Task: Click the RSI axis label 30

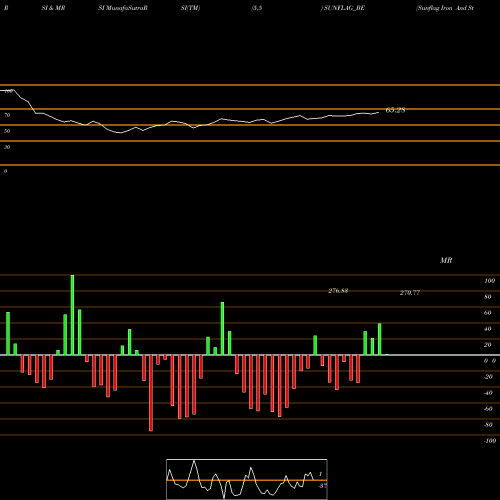Action: pyautogui.click(x=7, y=147)
